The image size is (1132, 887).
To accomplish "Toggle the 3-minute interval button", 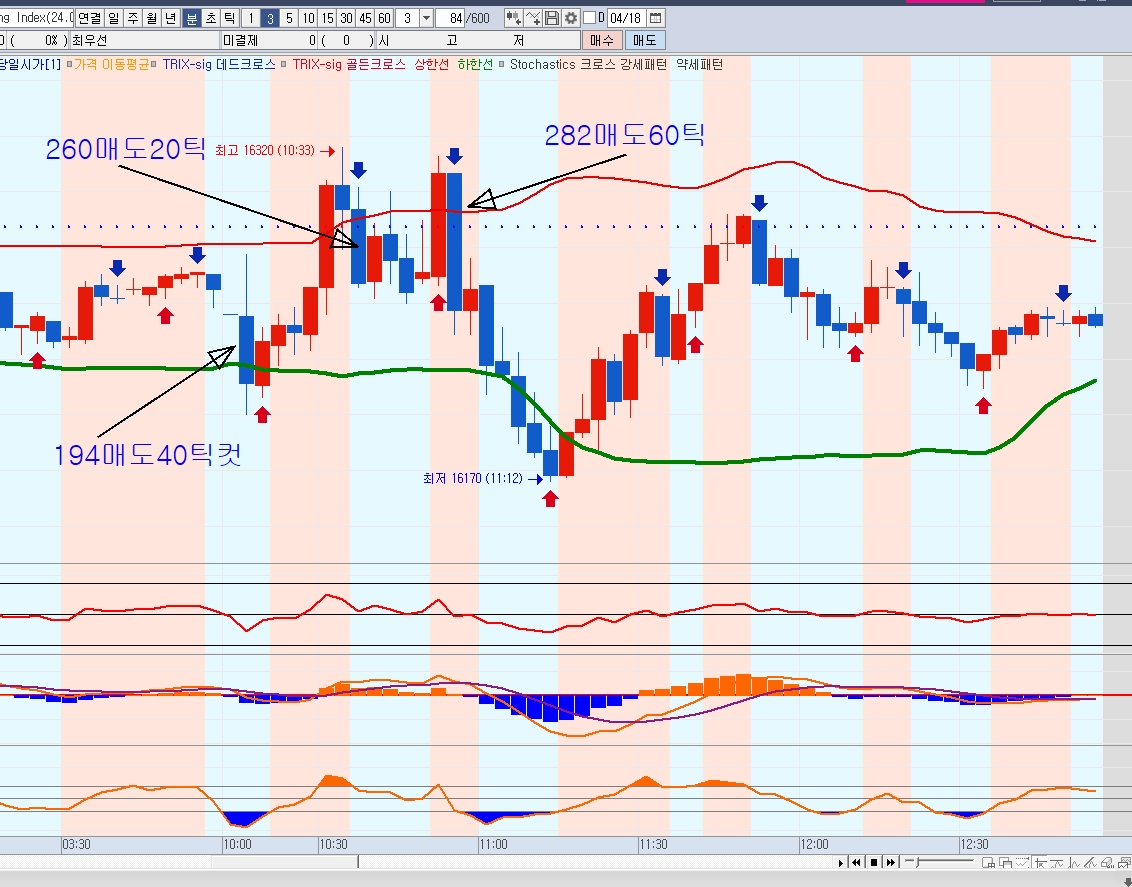I will point(271,18).
